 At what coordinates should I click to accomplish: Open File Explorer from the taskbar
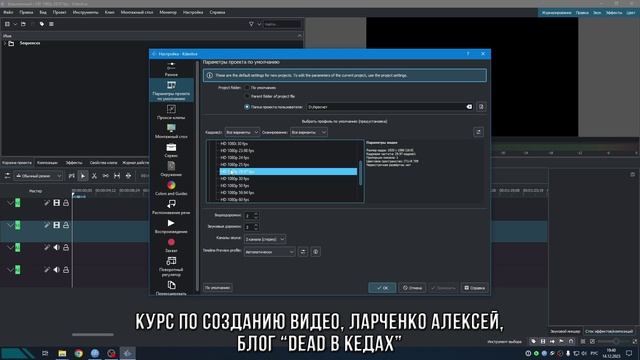coord(62,353)
